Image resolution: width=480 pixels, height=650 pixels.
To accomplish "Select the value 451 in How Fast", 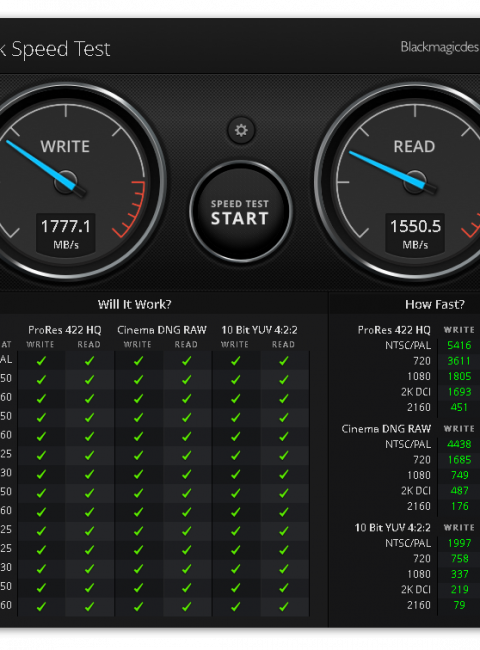I will point(459,407).
